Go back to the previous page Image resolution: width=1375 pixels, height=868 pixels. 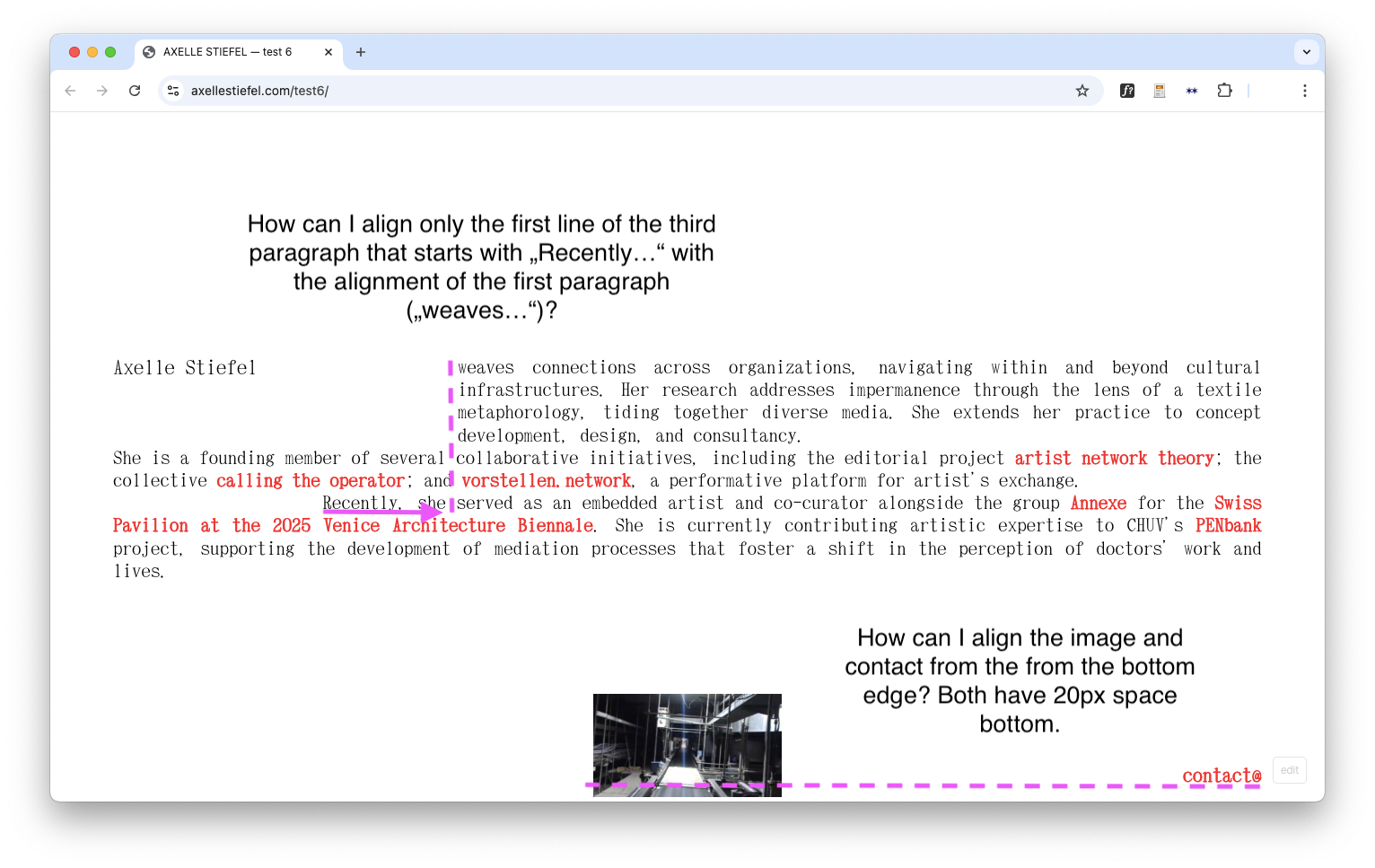(70, 91)
